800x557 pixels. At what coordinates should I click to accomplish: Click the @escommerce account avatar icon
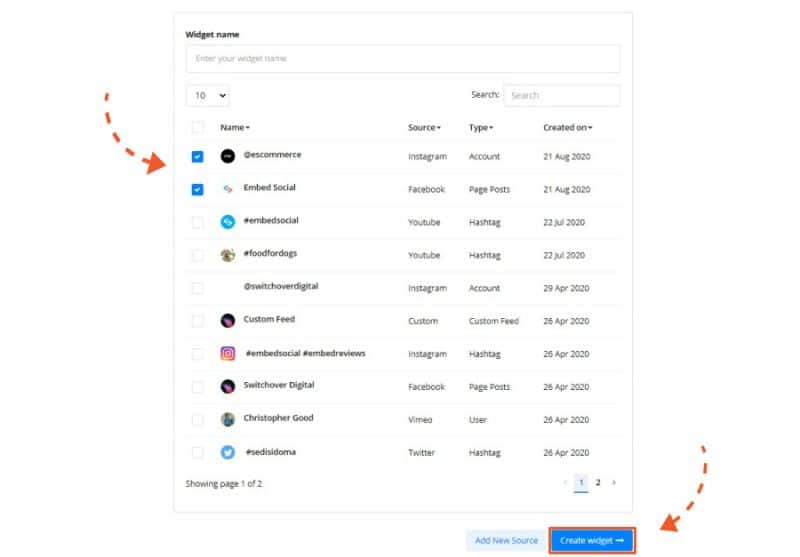pos(228,156)
